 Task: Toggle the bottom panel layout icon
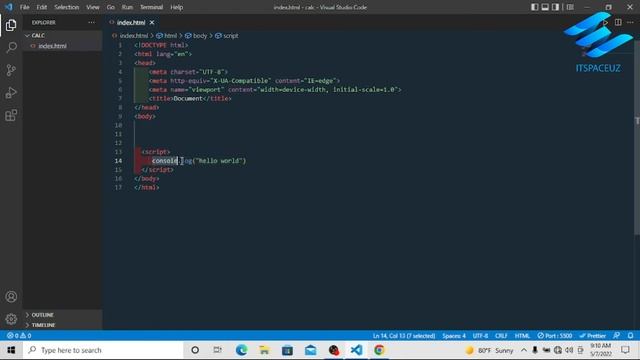coord(545,7)
